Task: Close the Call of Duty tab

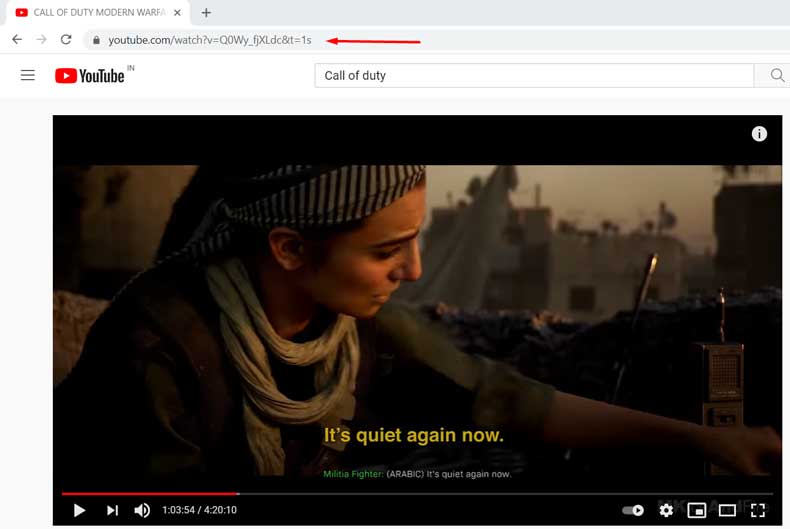Action: (177, 13)
